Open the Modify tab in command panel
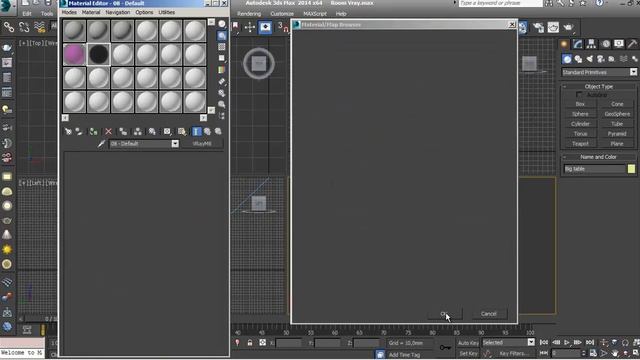The image size is (640, 360). pos(578,44)
